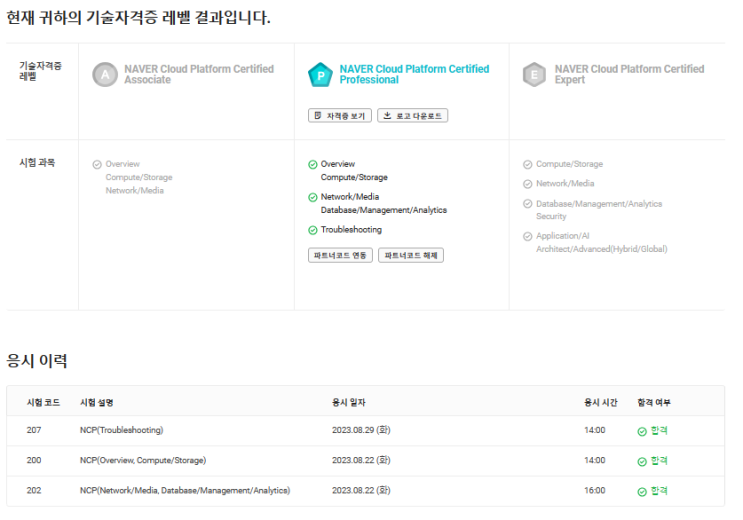Click the Professional level P badge icon
Viewport: 743px width, 520px height.
tap(320, 74)
